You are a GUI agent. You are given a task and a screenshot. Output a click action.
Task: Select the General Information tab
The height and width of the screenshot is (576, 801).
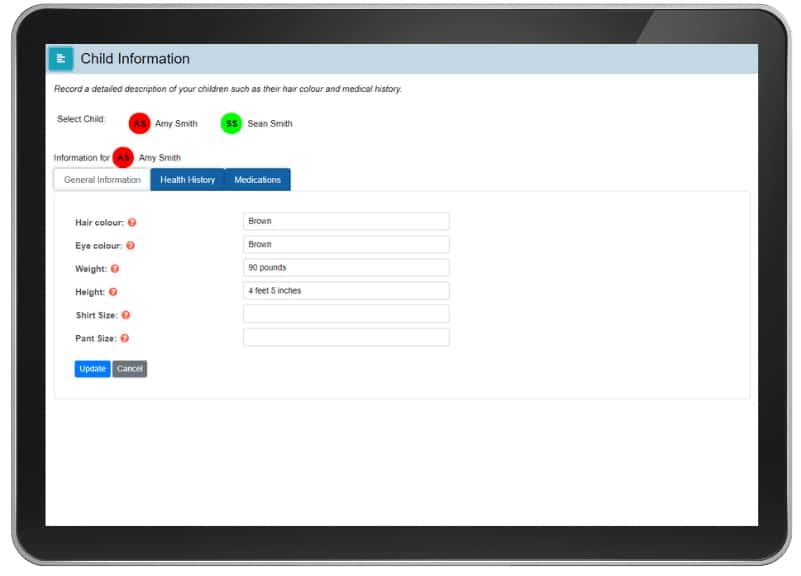(102, 180)
